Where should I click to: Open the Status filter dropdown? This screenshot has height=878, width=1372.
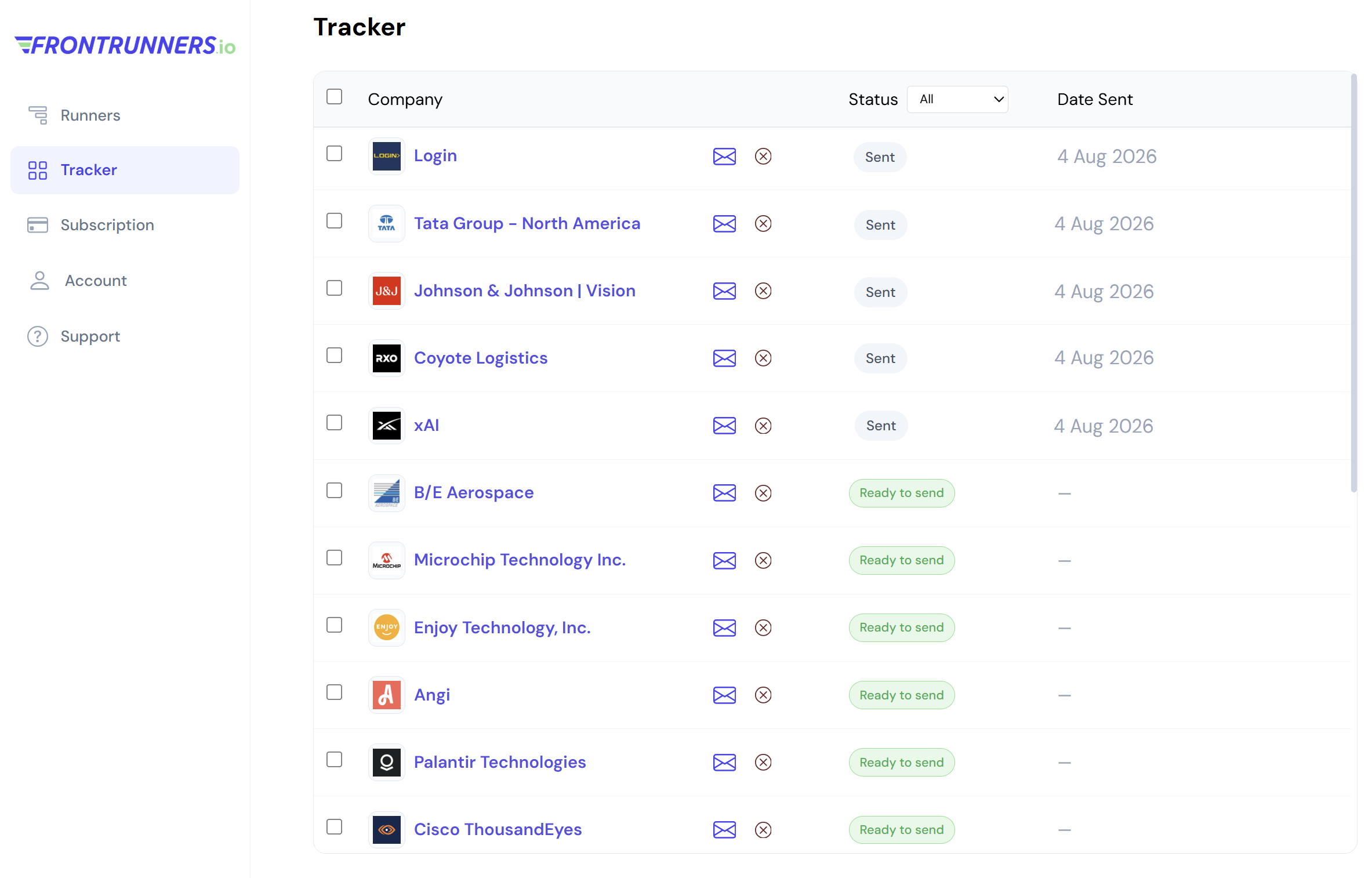957,99
